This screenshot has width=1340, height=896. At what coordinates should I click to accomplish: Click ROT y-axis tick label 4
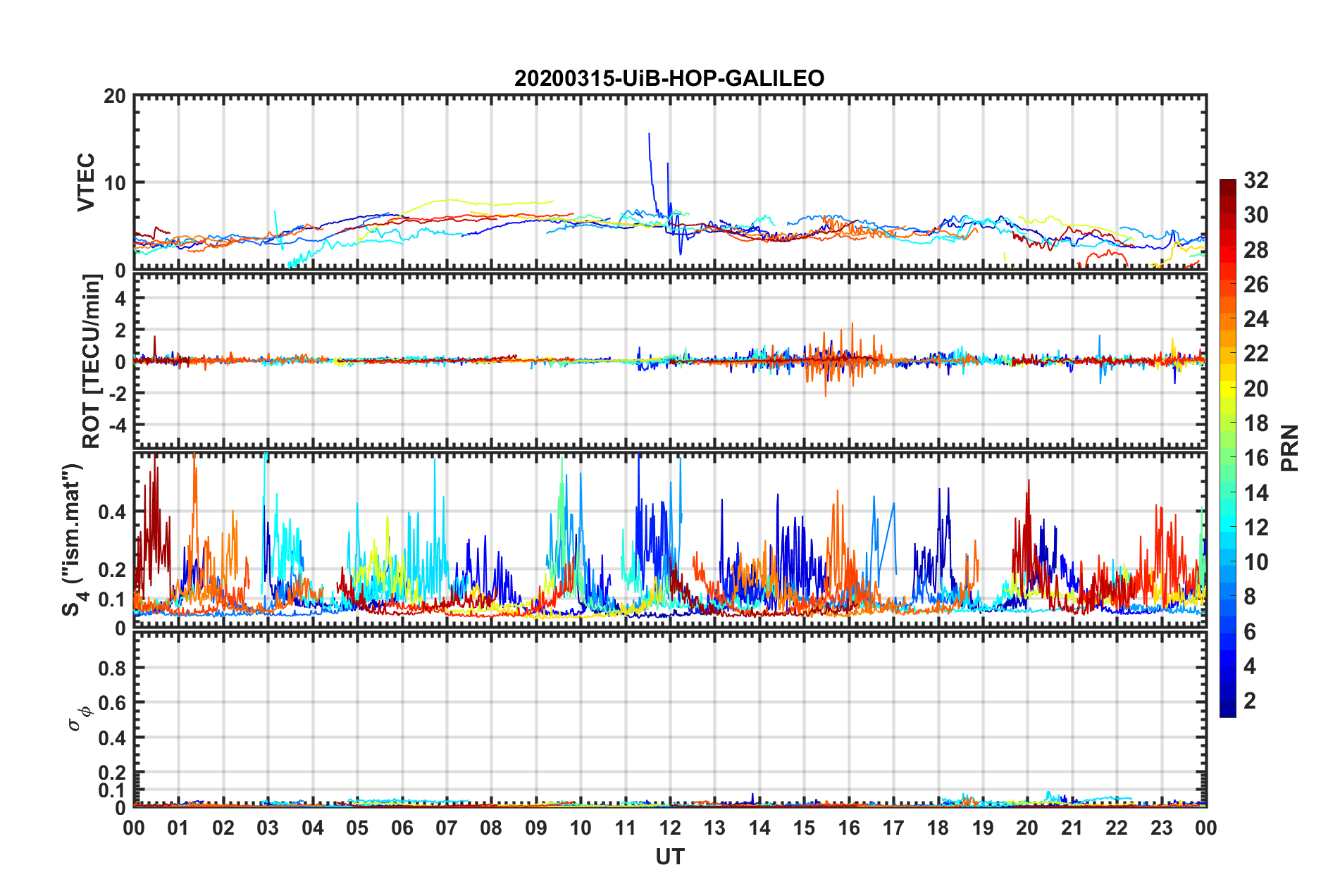point(120,299)
